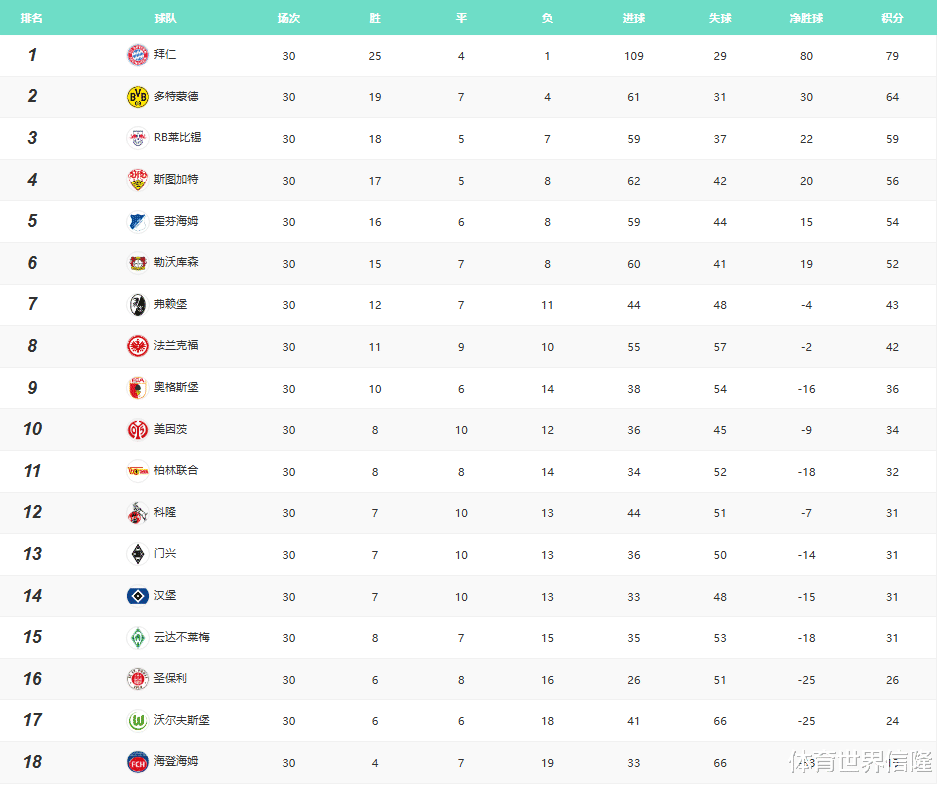The width and height of the screenshot is (945, 789).
Task: Open the 海登海姆 team name link
Action: point(176,761)
